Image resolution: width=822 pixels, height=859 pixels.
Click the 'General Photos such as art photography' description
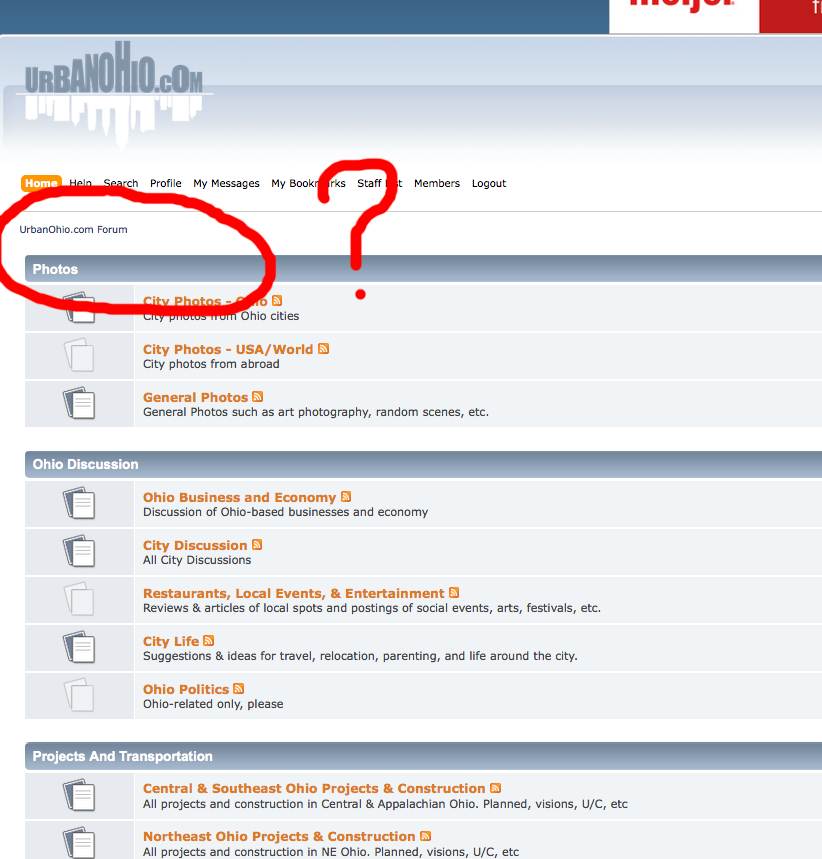point(316,412)
